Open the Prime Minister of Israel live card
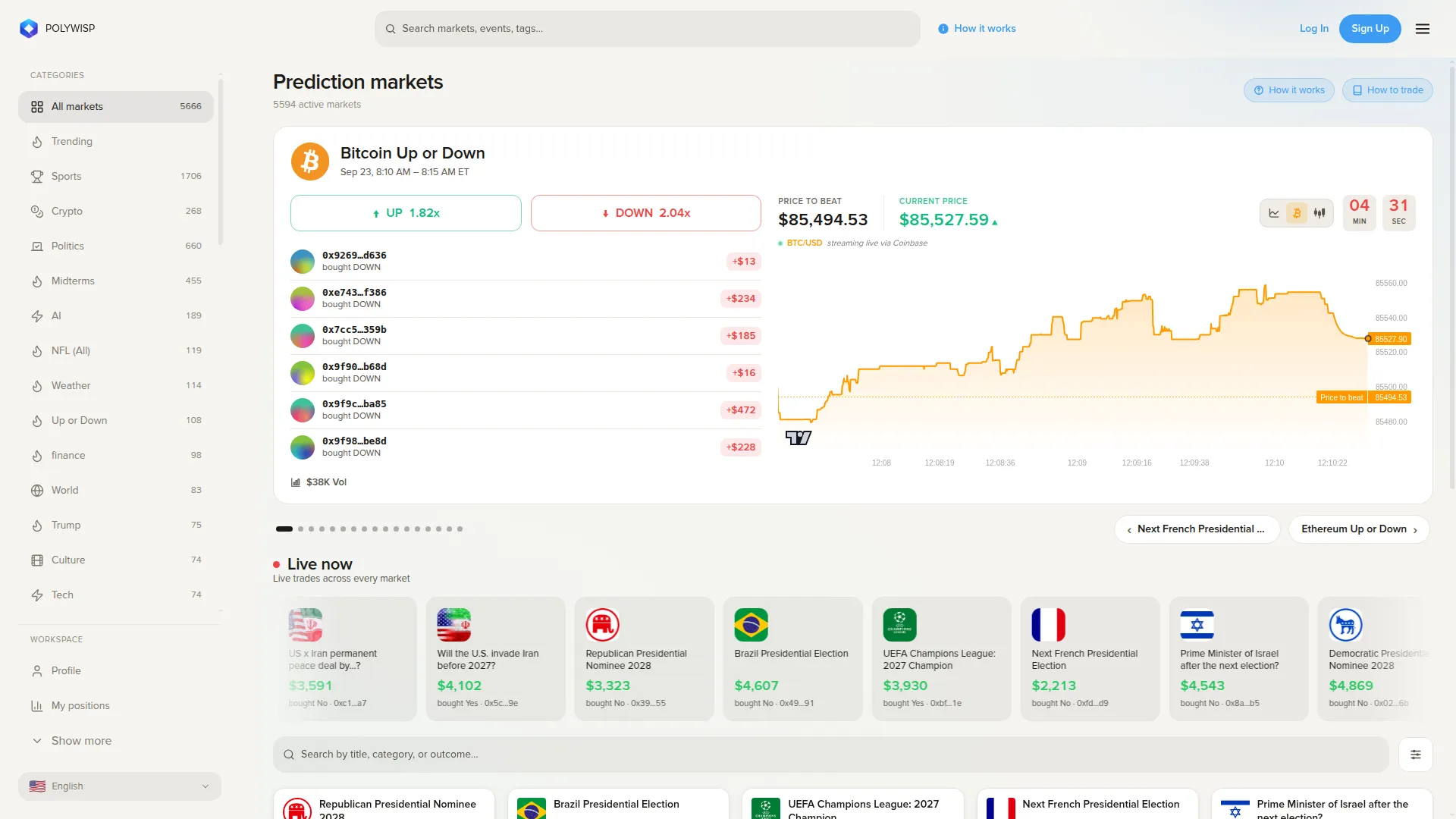This screenshot has width=1456, height=819. [1239, 659]
